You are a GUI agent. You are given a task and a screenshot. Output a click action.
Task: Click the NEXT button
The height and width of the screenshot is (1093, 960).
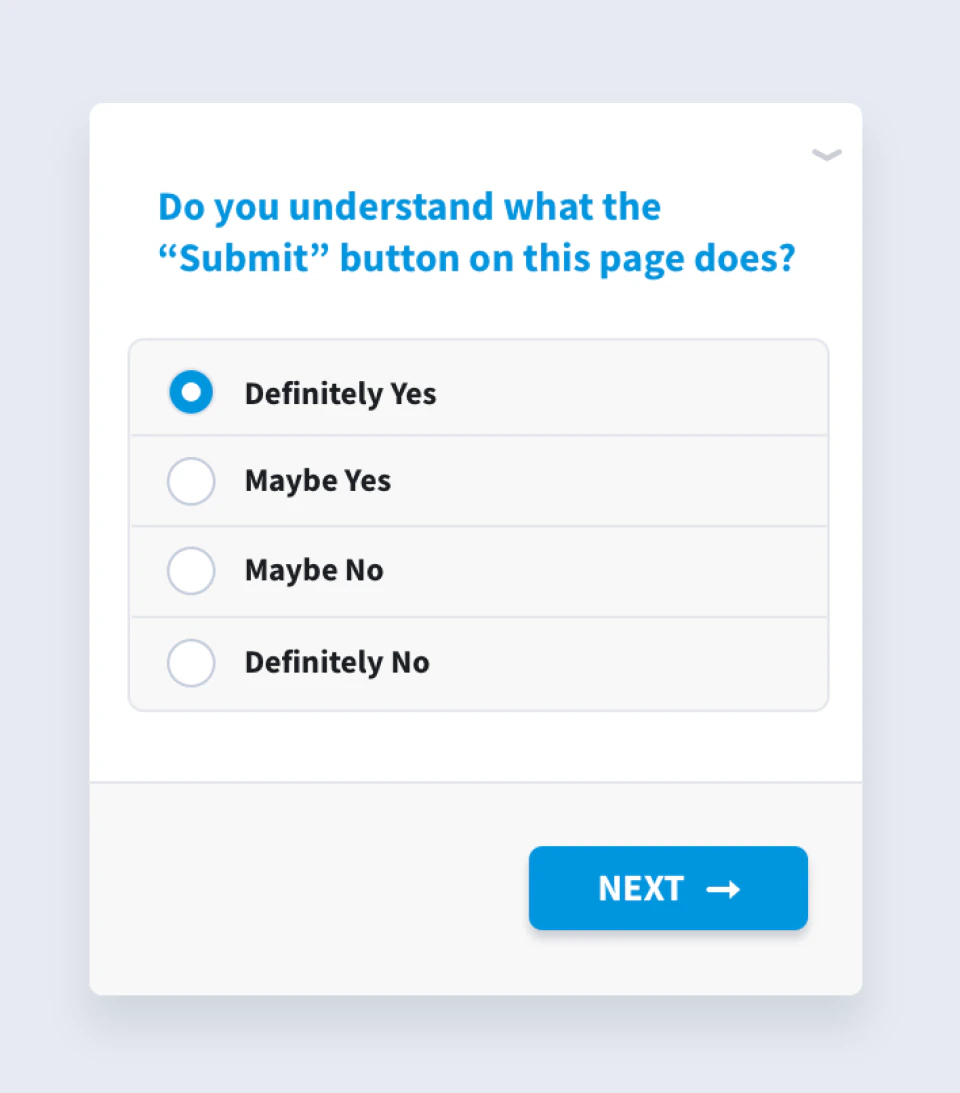click(x=668, y=888)
